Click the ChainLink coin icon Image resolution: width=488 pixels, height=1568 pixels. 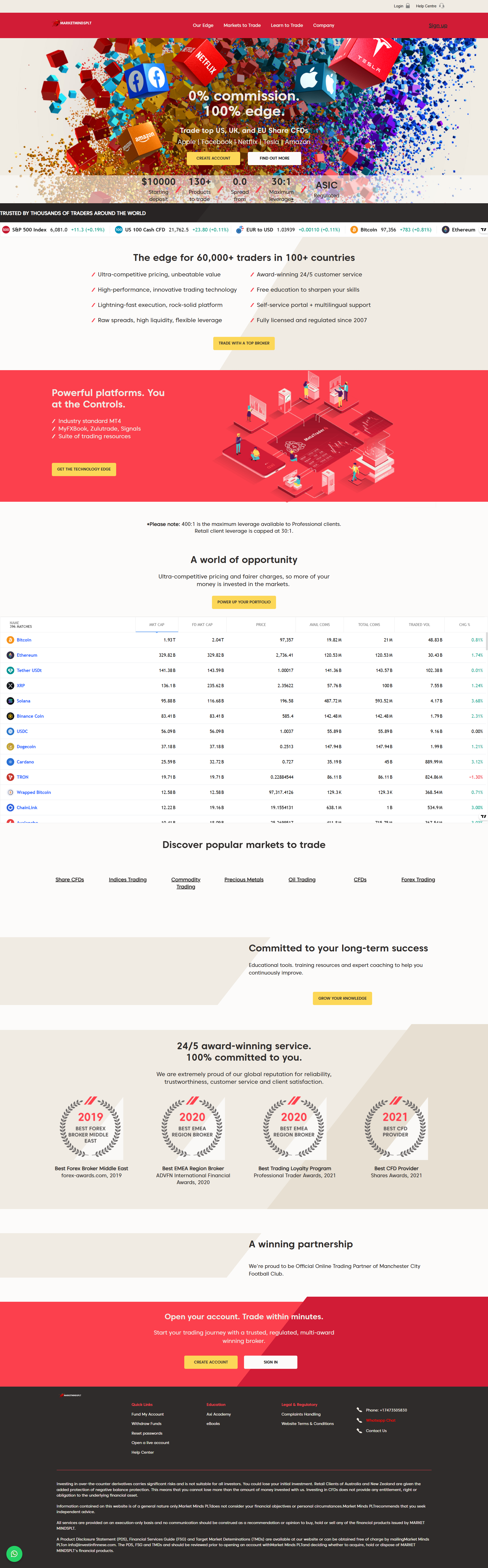pyautogui.click(x=10, y=807)
